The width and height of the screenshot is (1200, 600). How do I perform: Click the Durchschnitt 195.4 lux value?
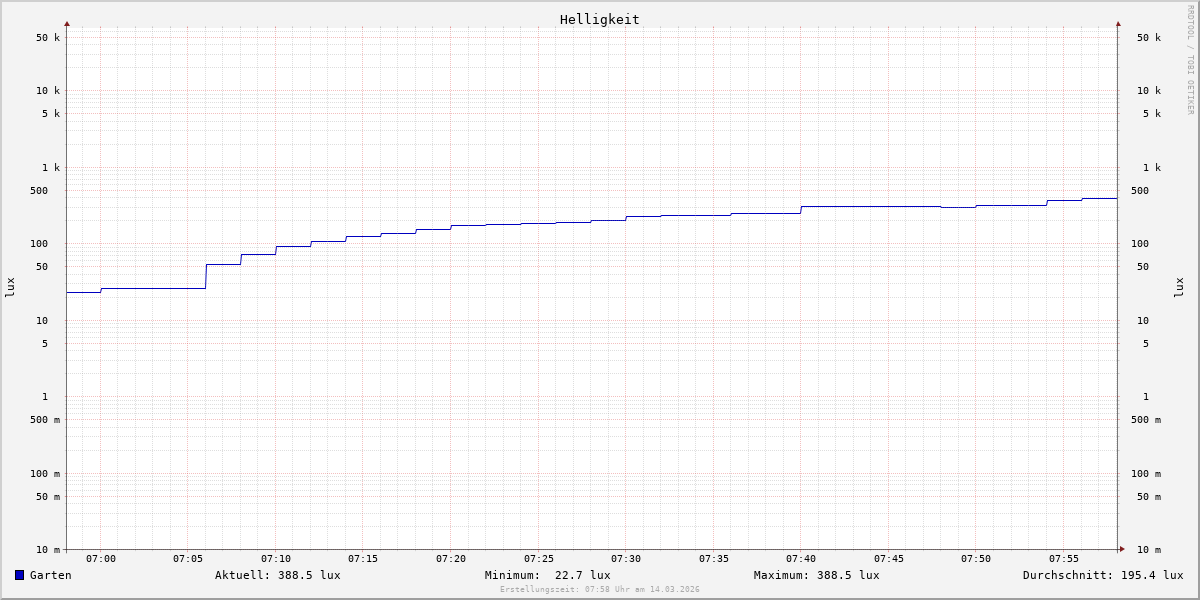(1102, 575)
